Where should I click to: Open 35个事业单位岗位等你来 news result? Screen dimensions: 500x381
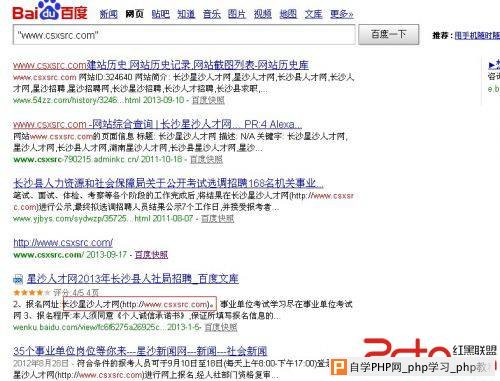(140, 351)
